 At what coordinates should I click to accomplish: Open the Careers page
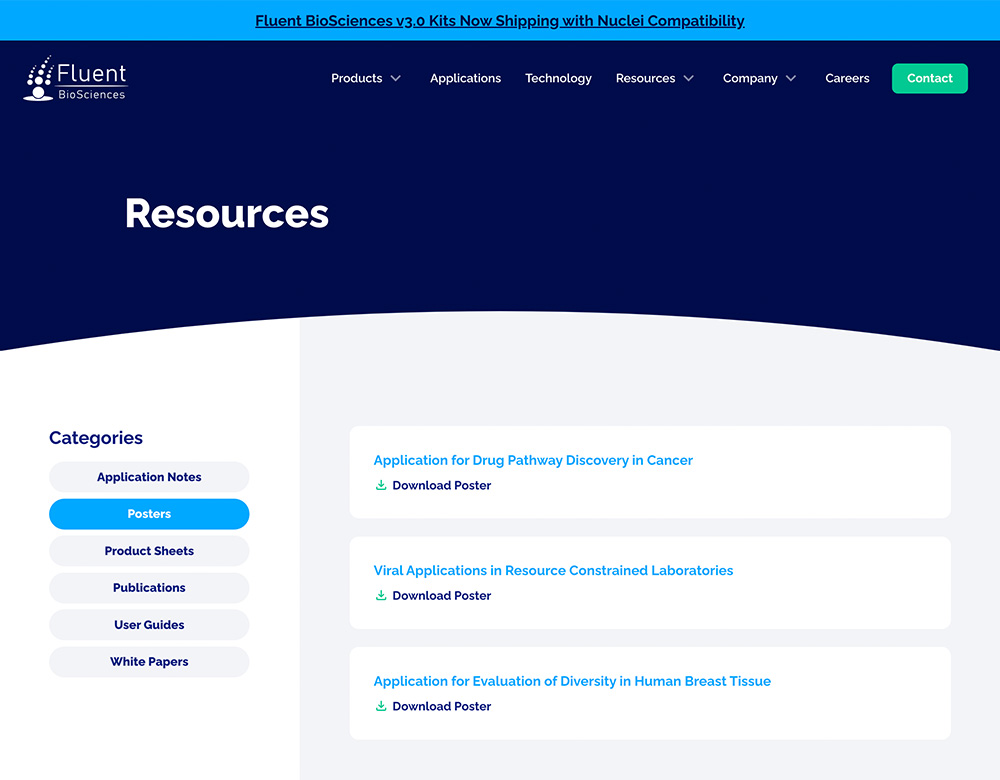coord(847,78)
